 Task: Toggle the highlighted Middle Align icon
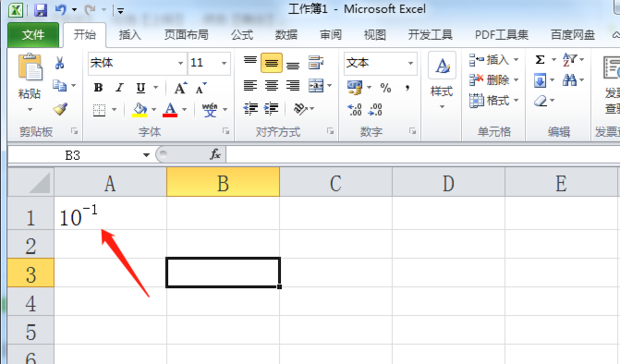pos(271,63)
